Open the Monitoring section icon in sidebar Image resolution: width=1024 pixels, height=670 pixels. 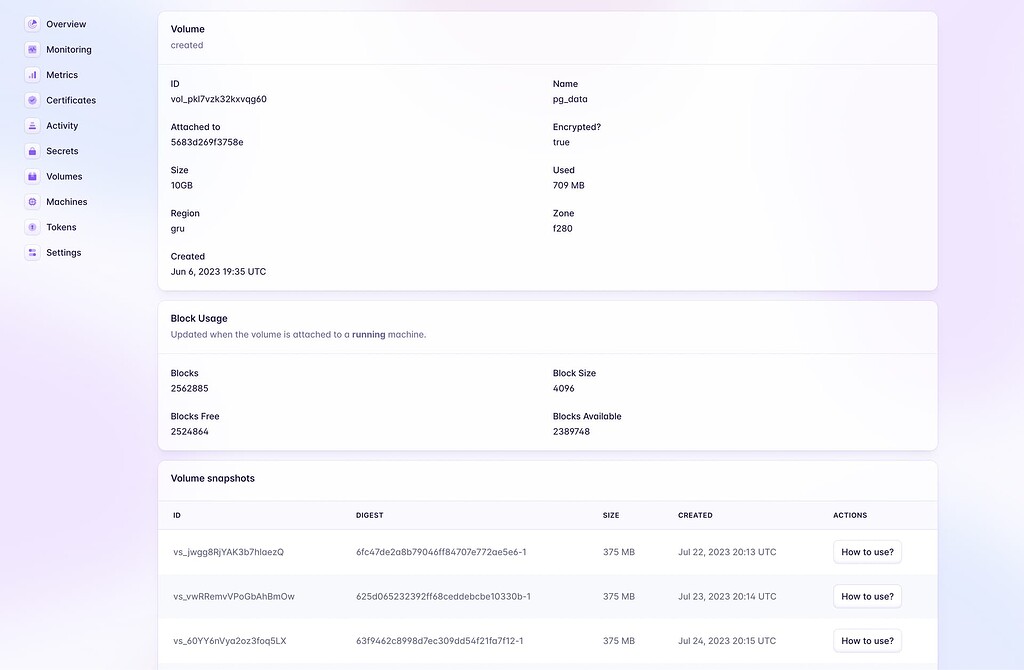(x=33, y=49)
